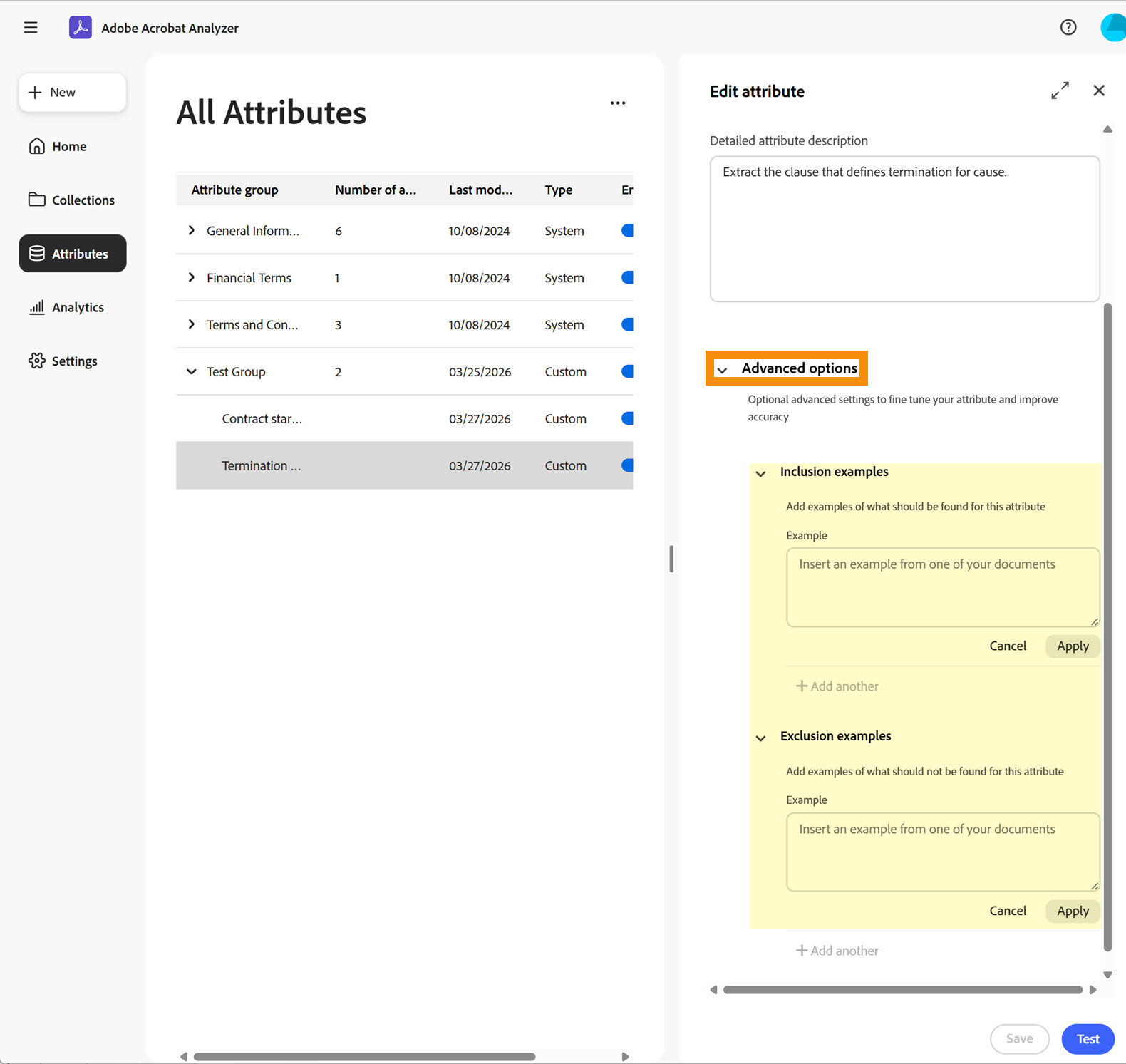Toggle enabled switch for General Information
This screenshot has height=1064, width=1126.
pyautogui.click(x=627, y=230)
